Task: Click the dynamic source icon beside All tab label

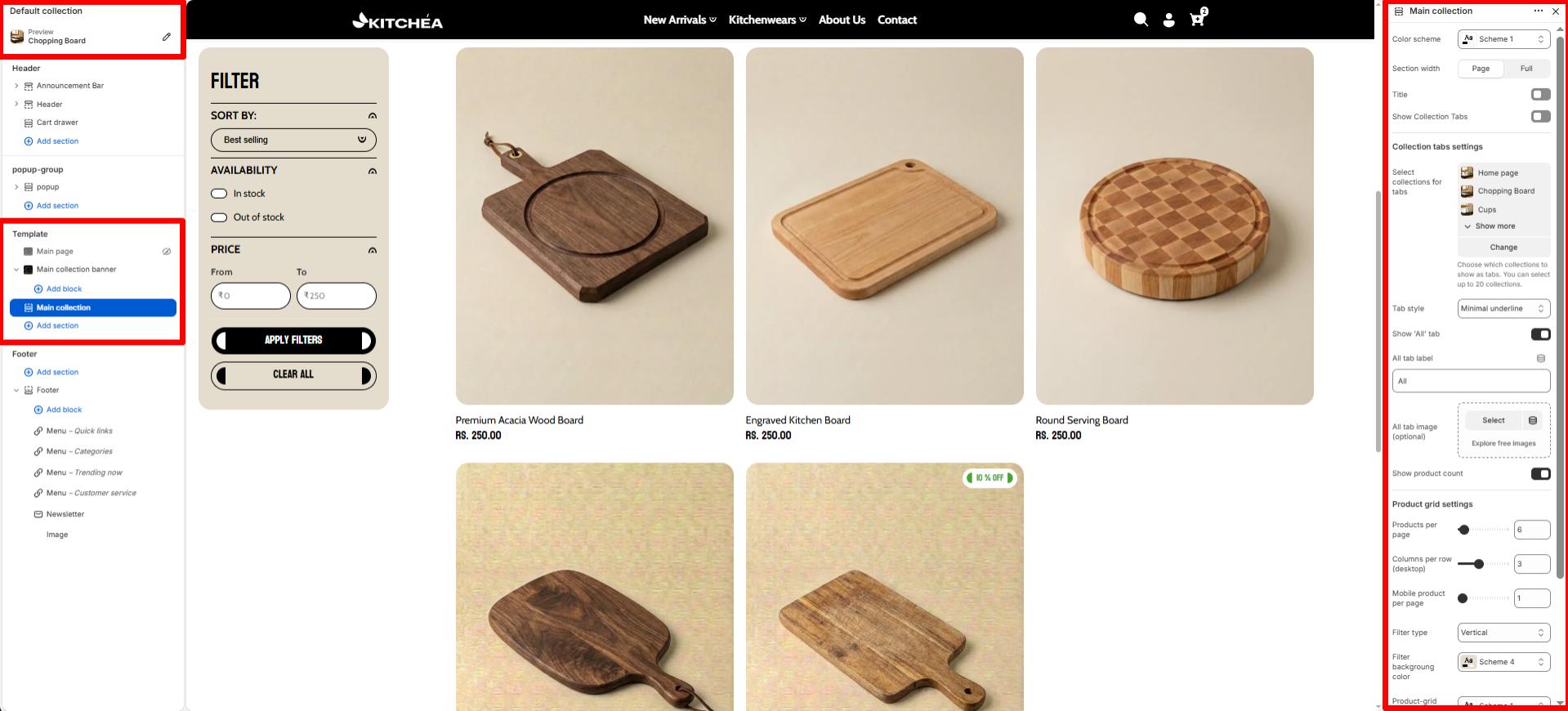Action: (1541, 358)
